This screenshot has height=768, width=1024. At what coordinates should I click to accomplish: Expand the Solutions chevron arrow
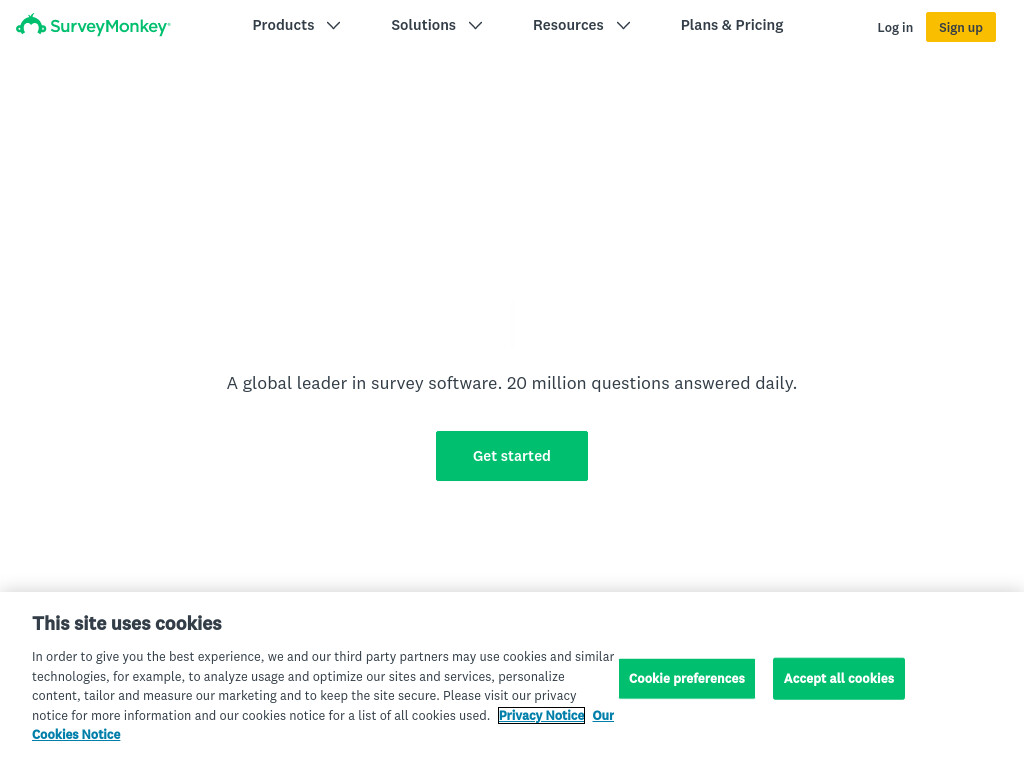tap(475, 25)
